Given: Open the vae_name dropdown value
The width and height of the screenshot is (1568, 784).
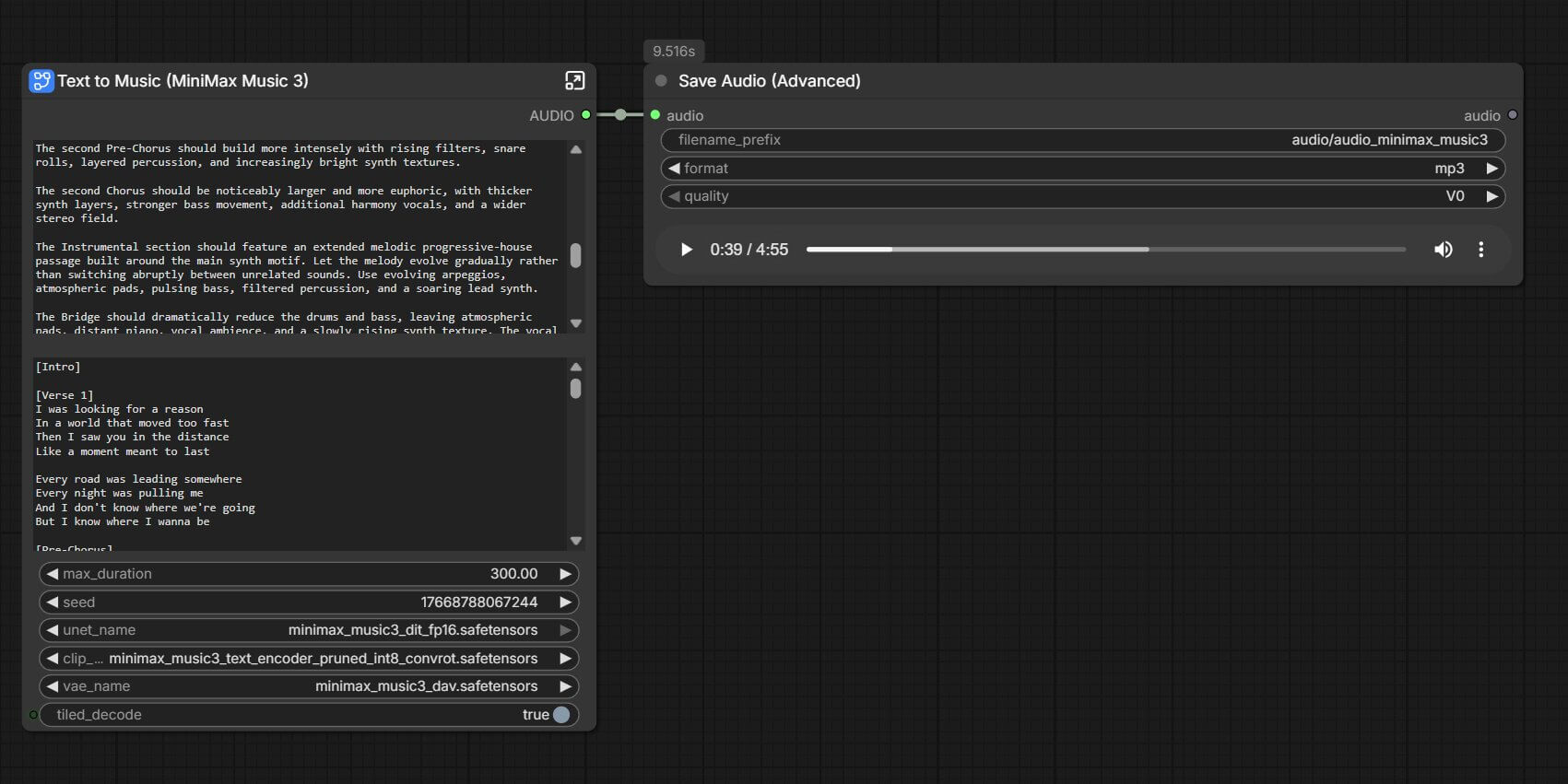Looking at the screenshot, I should coord(426,686).
